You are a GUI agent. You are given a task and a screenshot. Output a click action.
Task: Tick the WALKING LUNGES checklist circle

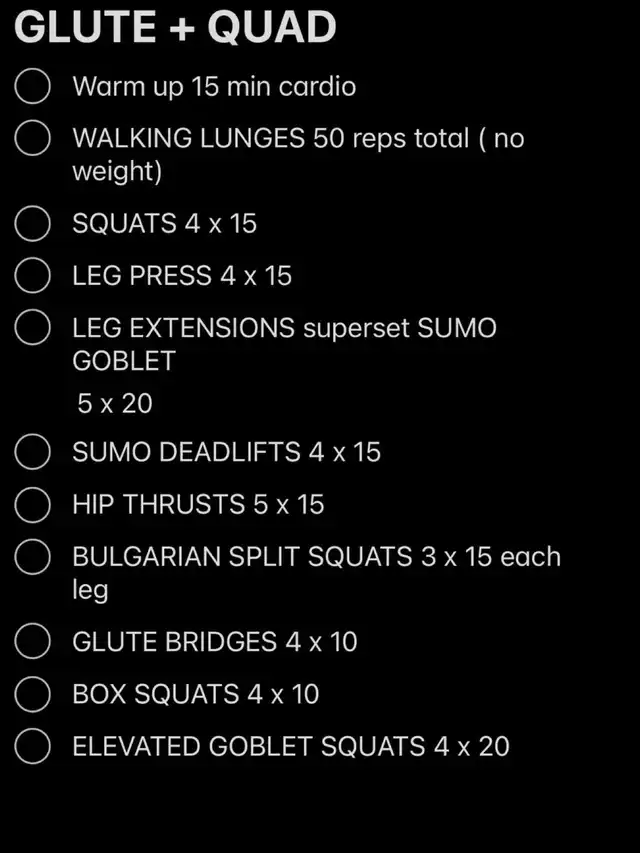point(33,138)
